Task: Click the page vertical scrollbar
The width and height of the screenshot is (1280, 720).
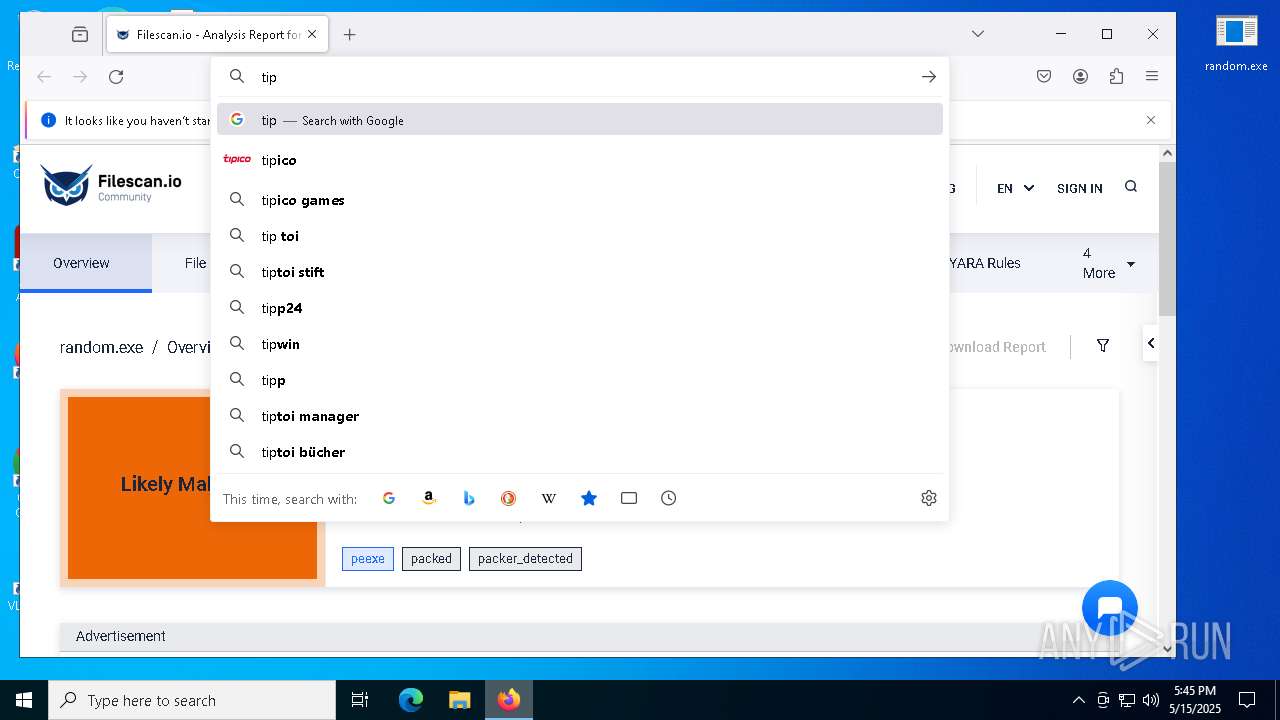Action: pyautogui.click(x=1167, y=237)
